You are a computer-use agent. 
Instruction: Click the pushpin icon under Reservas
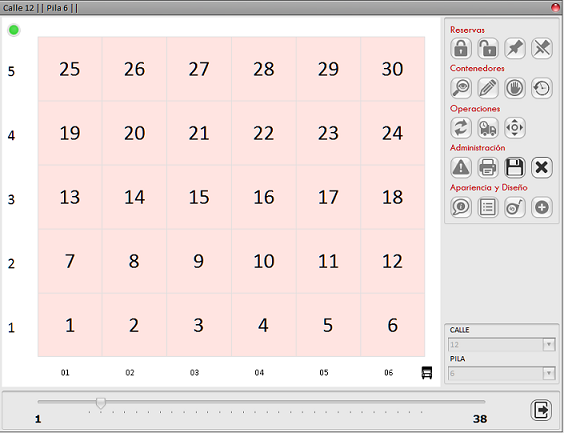coord(515,48)
